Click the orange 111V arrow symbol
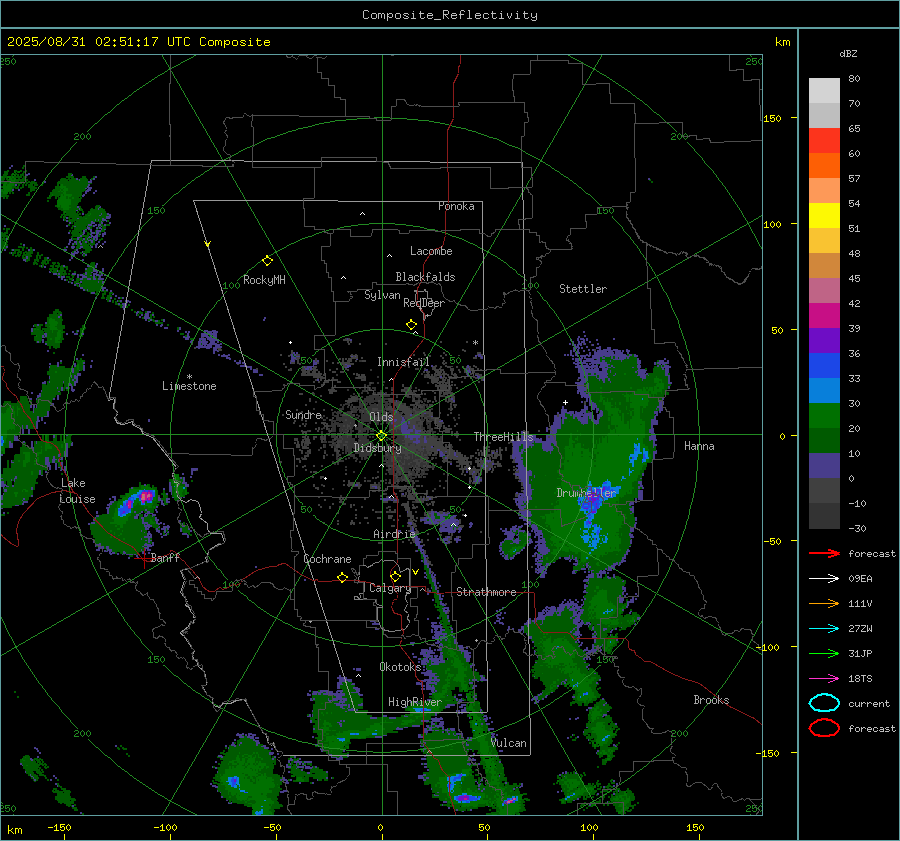Viewport: 900px width, 841px height. point(824,603)
